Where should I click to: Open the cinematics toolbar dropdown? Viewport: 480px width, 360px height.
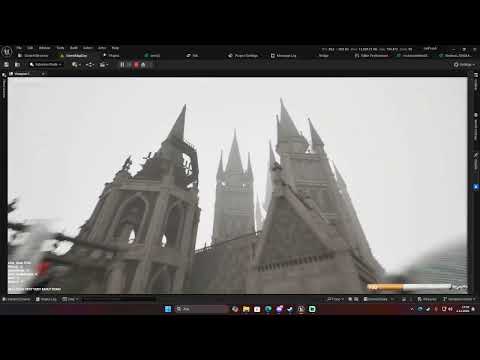104,65
